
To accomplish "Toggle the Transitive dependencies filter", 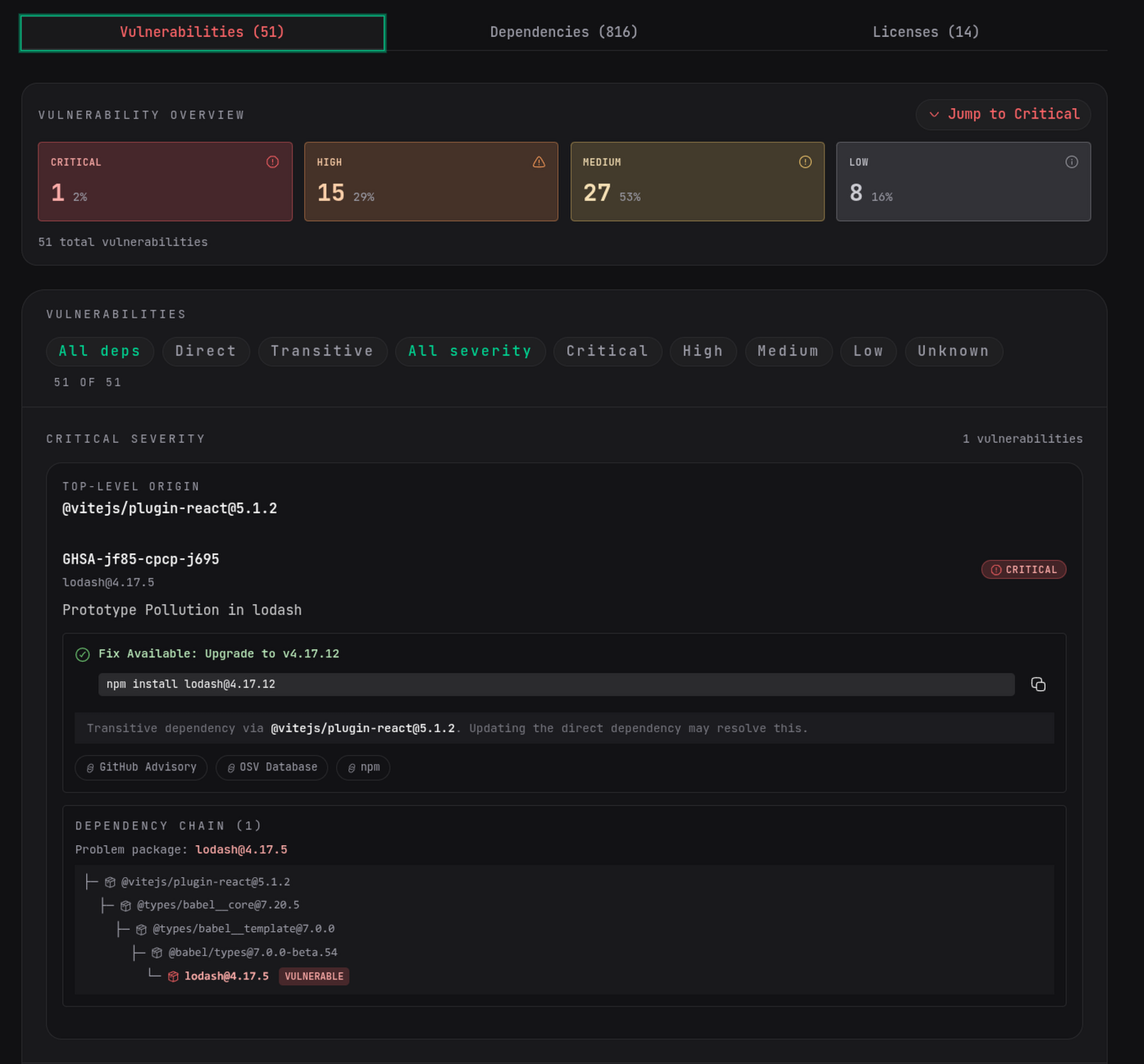I will click(322, 352).
